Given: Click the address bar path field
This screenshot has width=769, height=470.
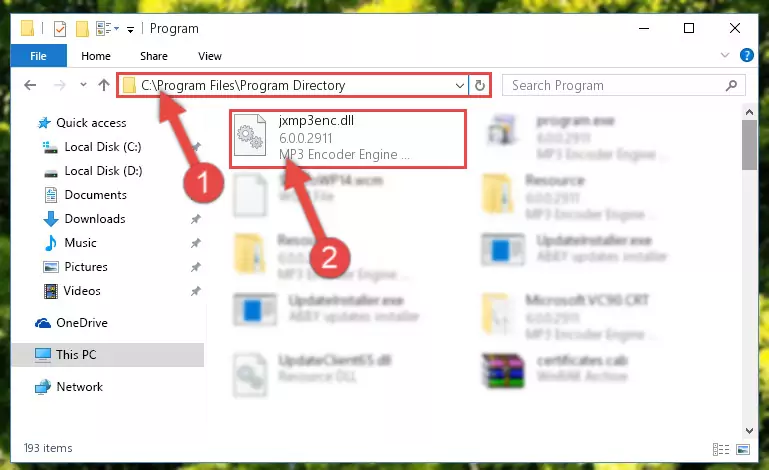Looking at the screenshot, I should pyautogui.click(x=292, y=85).
